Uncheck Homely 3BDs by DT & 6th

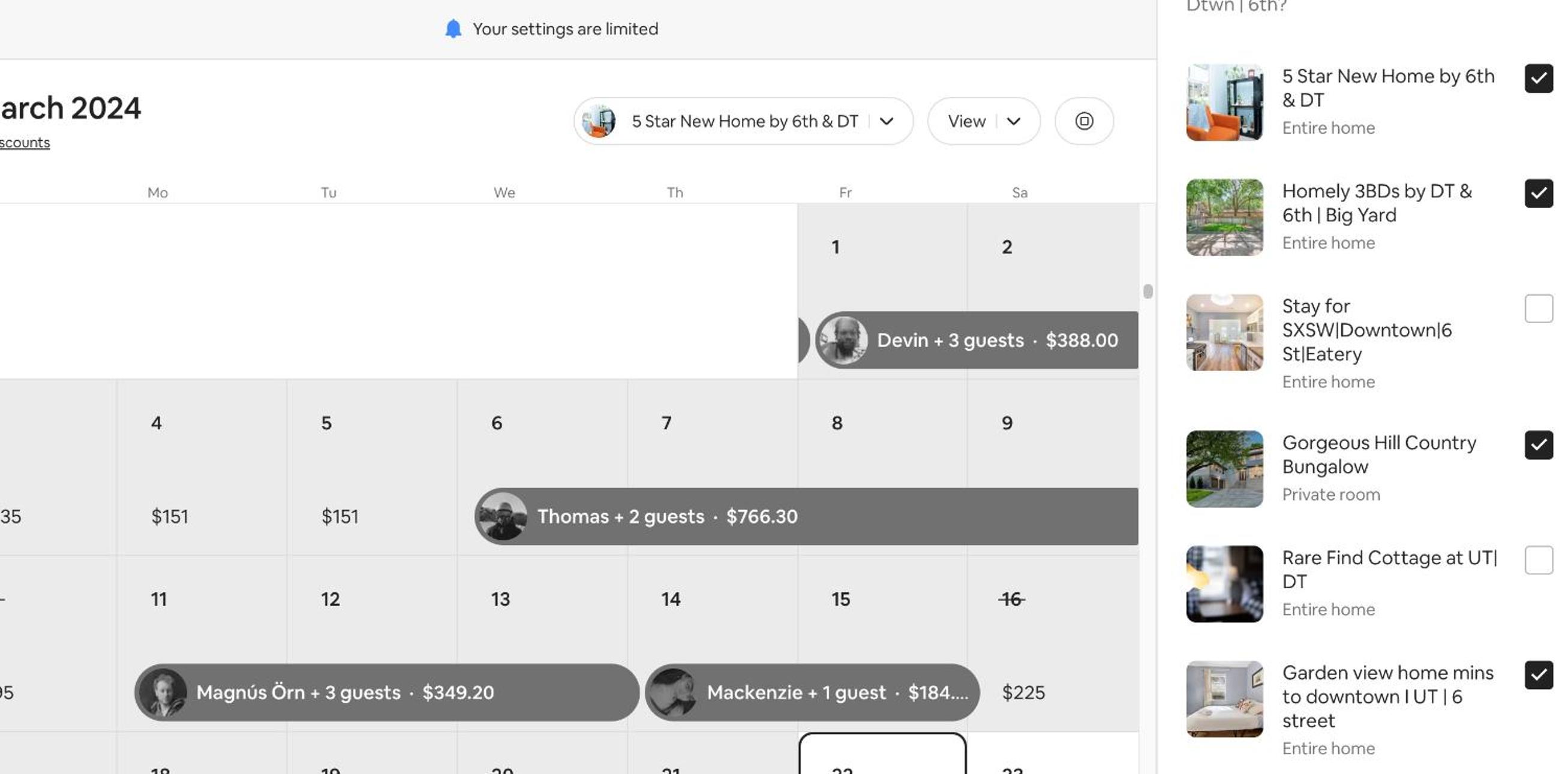[x=1538, y=194]
